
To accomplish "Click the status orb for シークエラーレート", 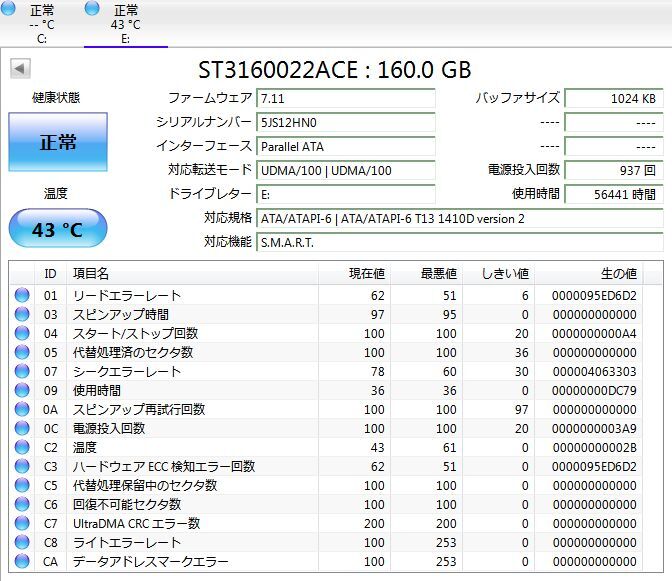I will pos(22,372).
